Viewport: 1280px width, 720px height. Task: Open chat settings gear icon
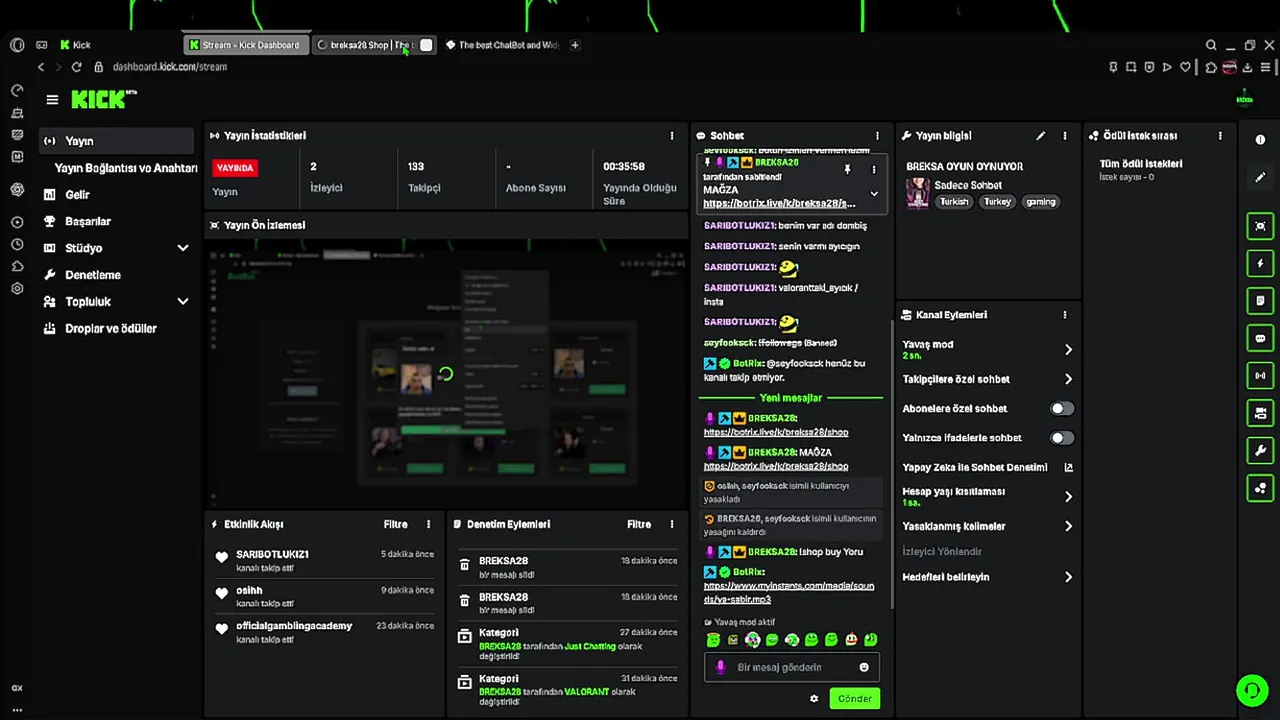click(814, 699)
